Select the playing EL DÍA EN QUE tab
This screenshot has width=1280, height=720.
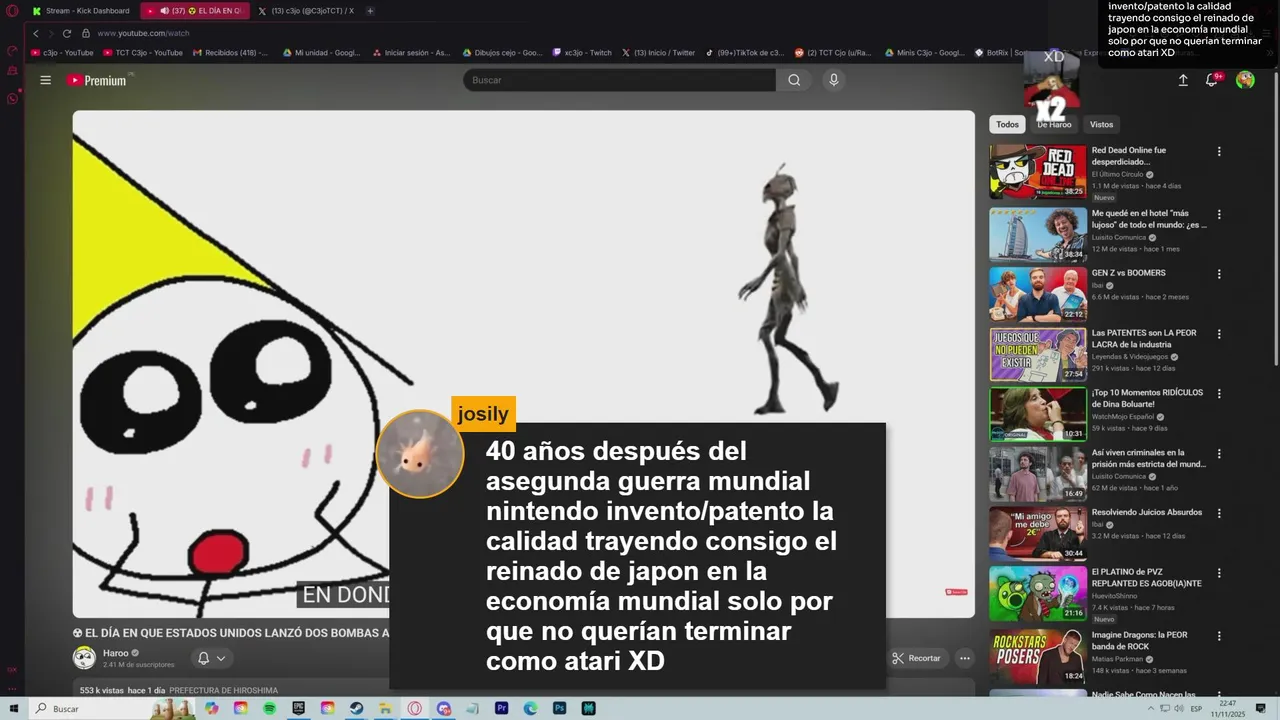click(194, 11)
